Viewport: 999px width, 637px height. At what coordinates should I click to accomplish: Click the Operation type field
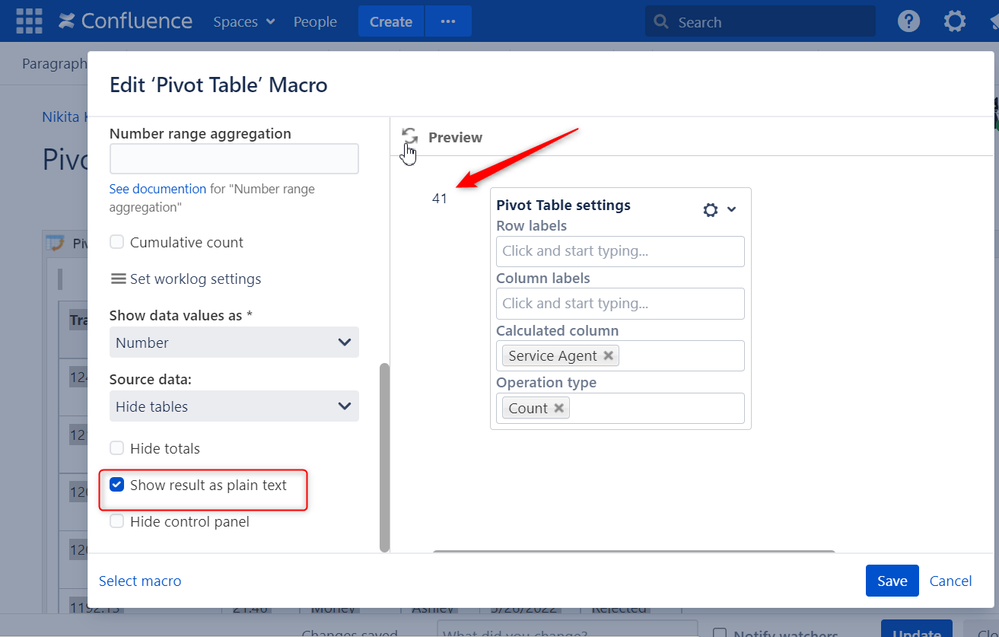point(620,408)
